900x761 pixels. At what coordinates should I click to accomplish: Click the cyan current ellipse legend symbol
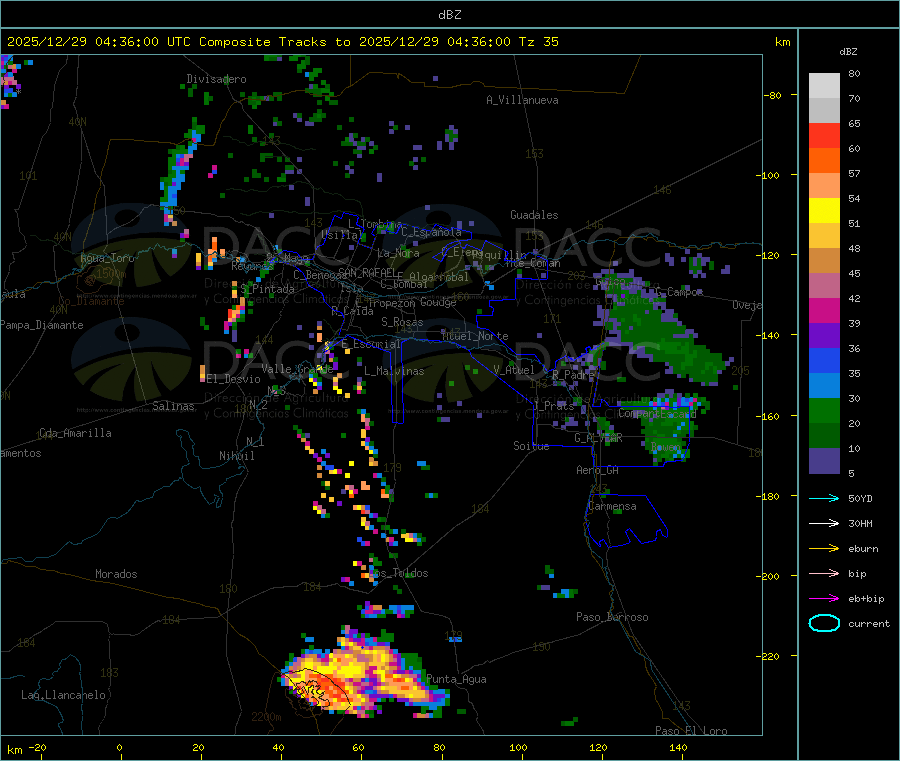[824, 623]
